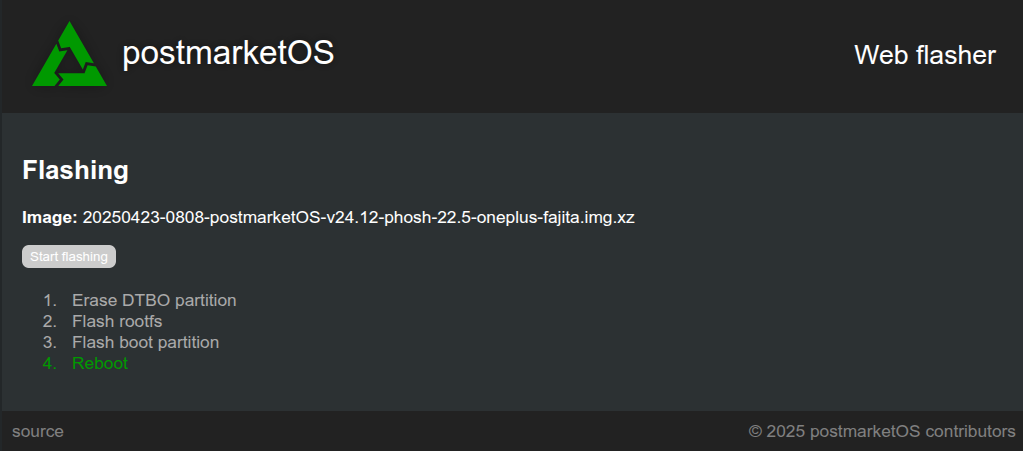The width and height of the screenshot is (1023, 451).
Task: Click list number 3 beside Flash boot partition
Action: [50, 342]
